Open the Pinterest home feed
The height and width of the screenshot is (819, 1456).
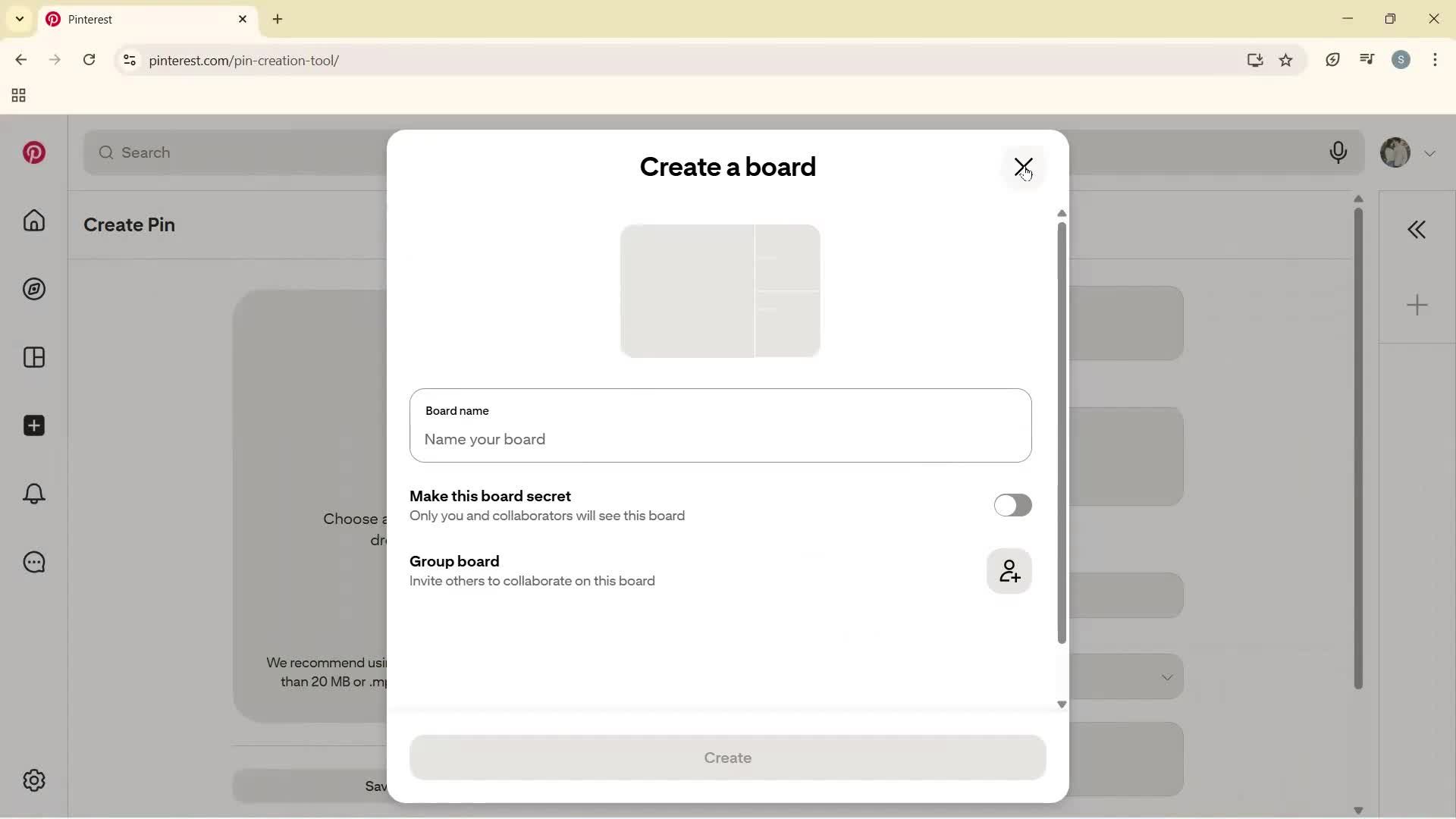pos(33,221)
